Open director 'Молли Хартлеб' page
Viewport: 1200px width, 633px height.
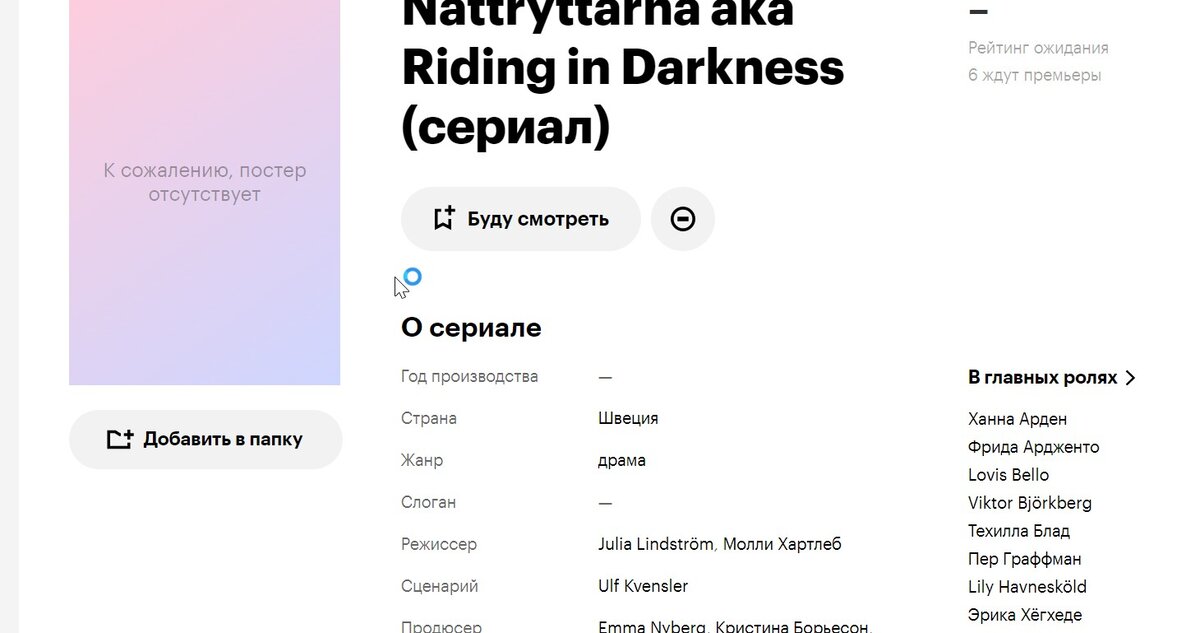[x=782, y=544]
